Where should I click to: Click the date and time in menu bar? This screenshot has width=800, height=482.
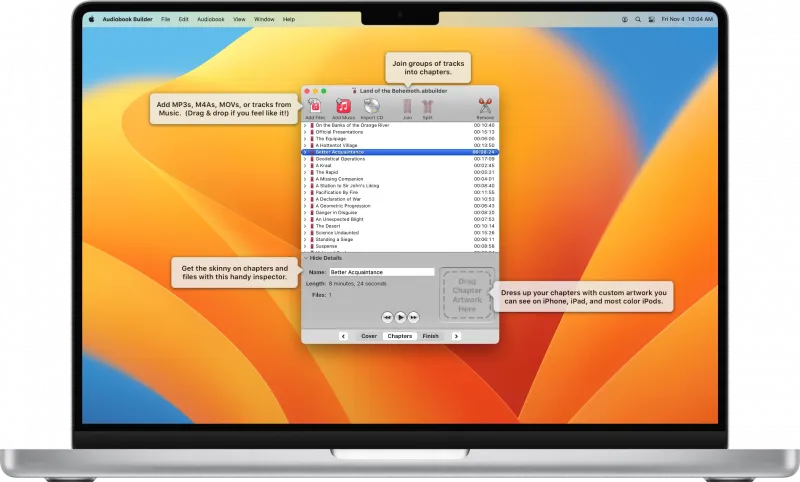[687, 19]
